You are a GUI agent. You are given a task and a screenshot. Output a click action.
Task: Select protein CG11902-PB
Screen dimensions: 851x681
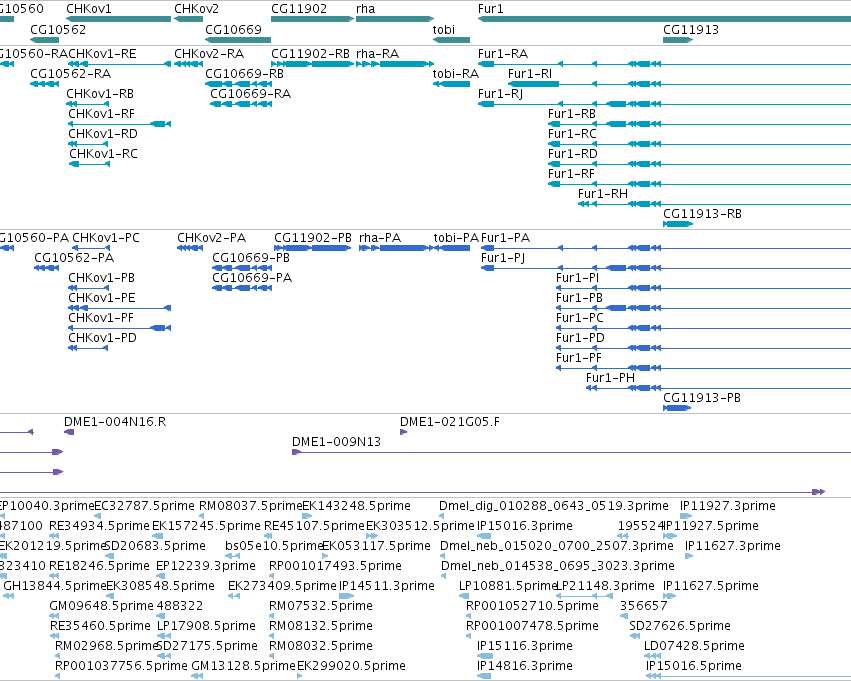[x=313, y=238]
